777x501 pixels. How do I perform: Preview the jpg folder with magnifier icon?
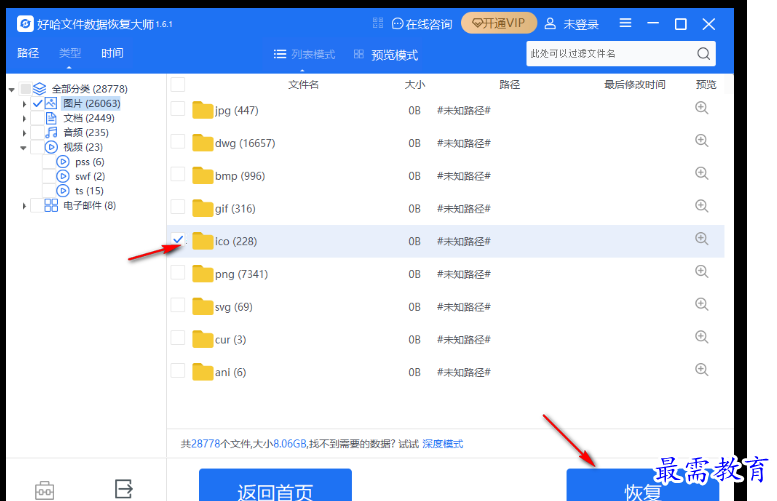click(702, 108)
